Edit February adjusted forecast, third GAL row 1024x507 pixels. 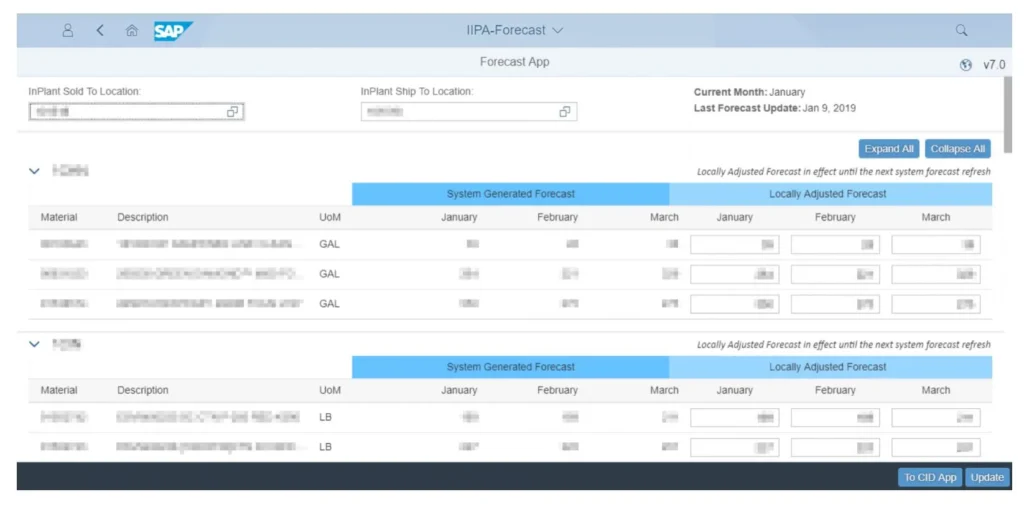835,304
